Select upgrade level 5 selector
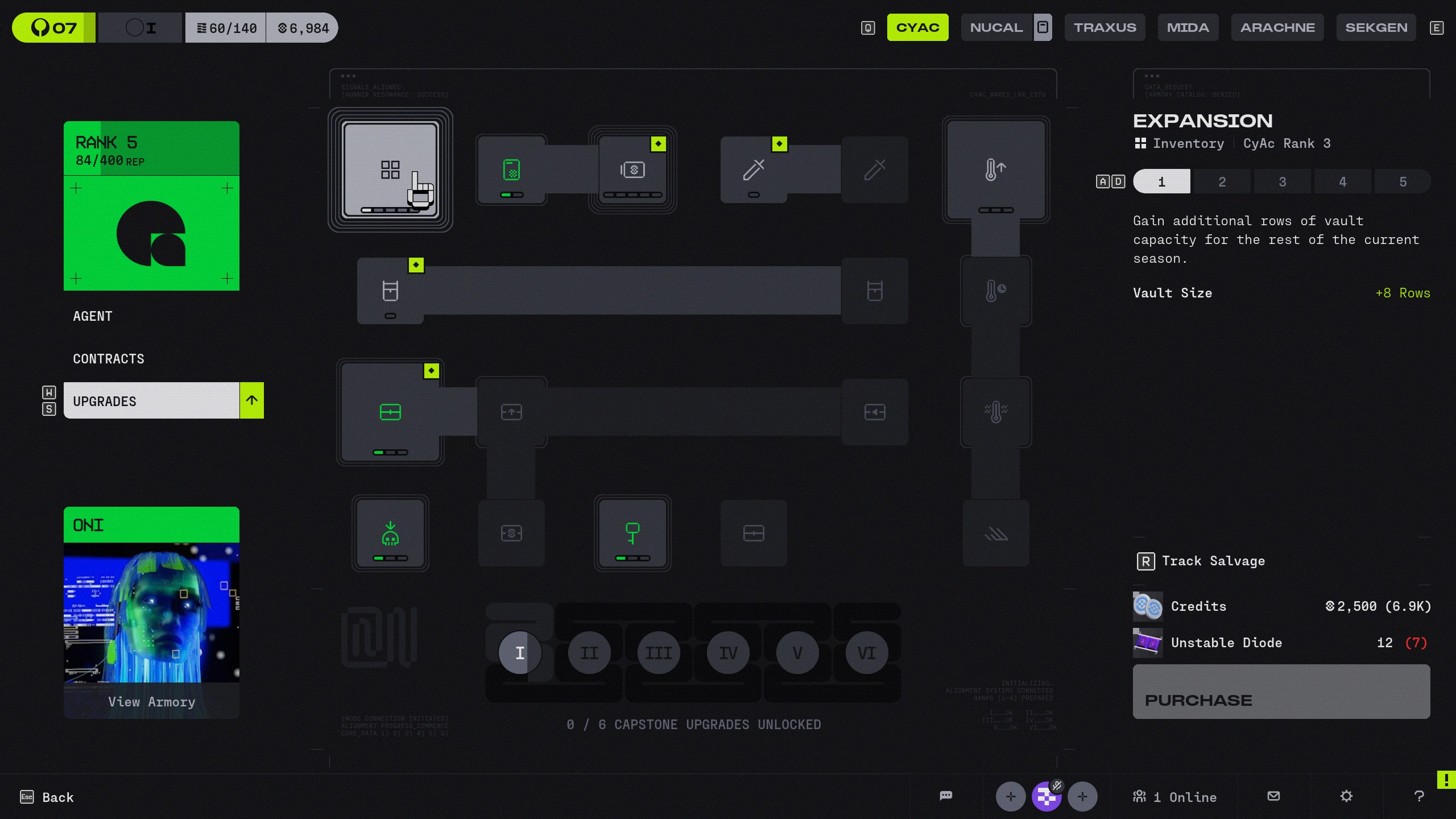 pos(1402,182)
